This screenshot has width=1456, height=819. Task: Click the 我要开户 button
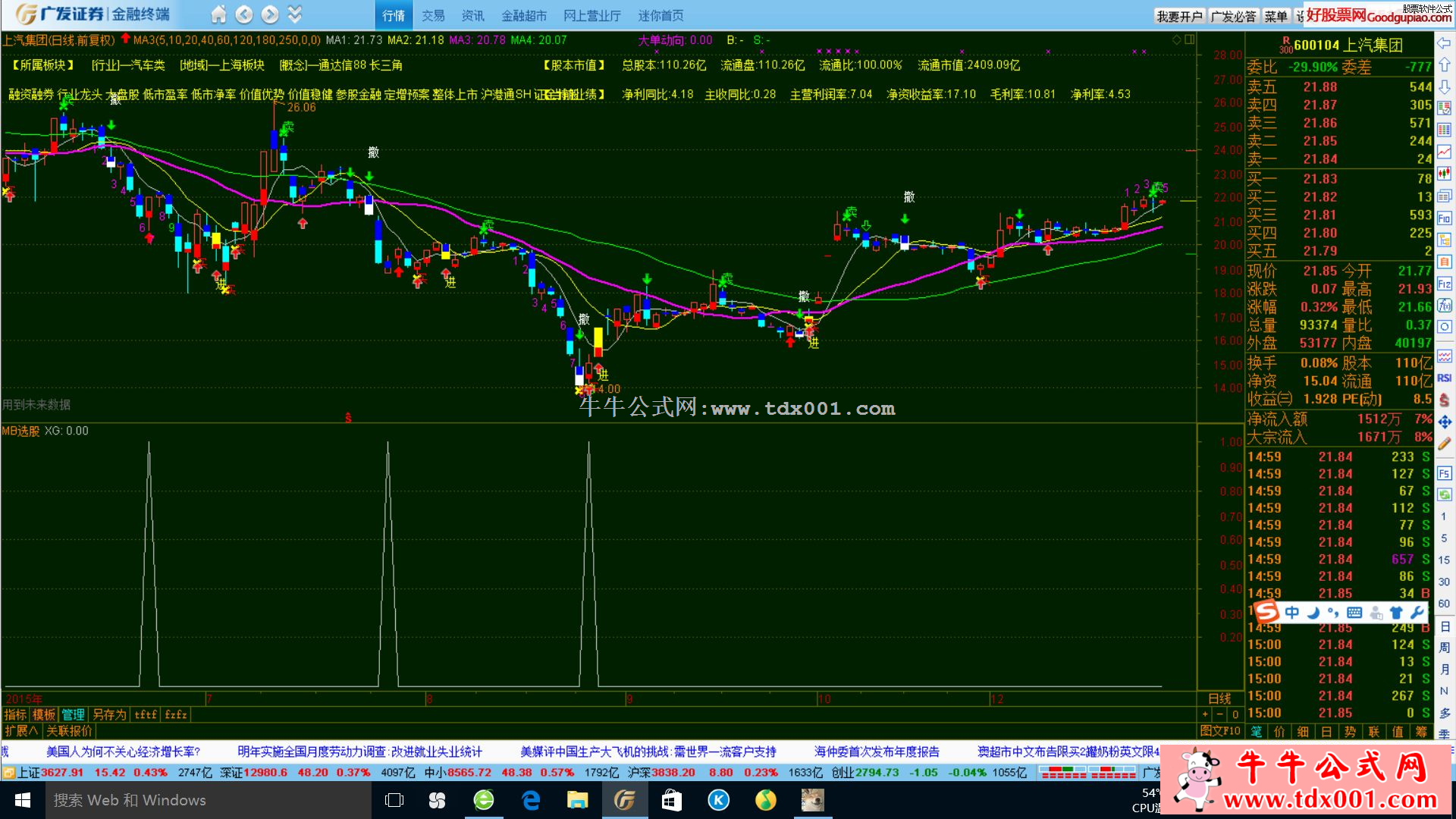[x=1179, y=16]
